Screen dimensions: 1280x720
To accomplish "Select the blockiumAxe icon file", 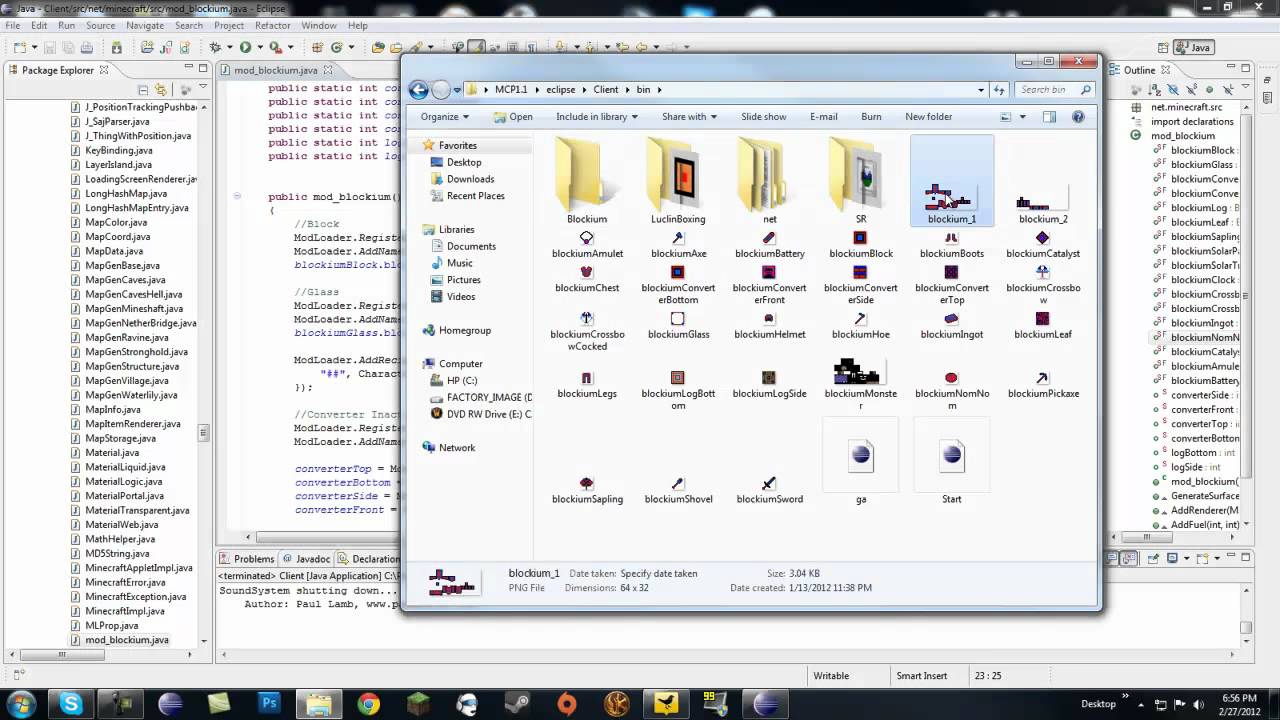I will [678, 245].
